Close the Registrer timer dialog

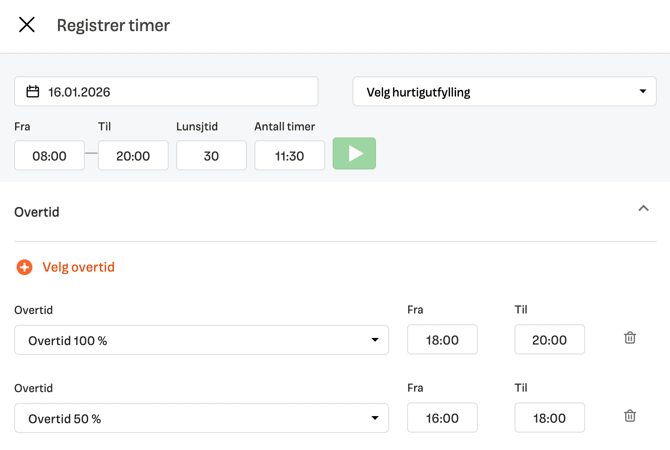[27, 25]
